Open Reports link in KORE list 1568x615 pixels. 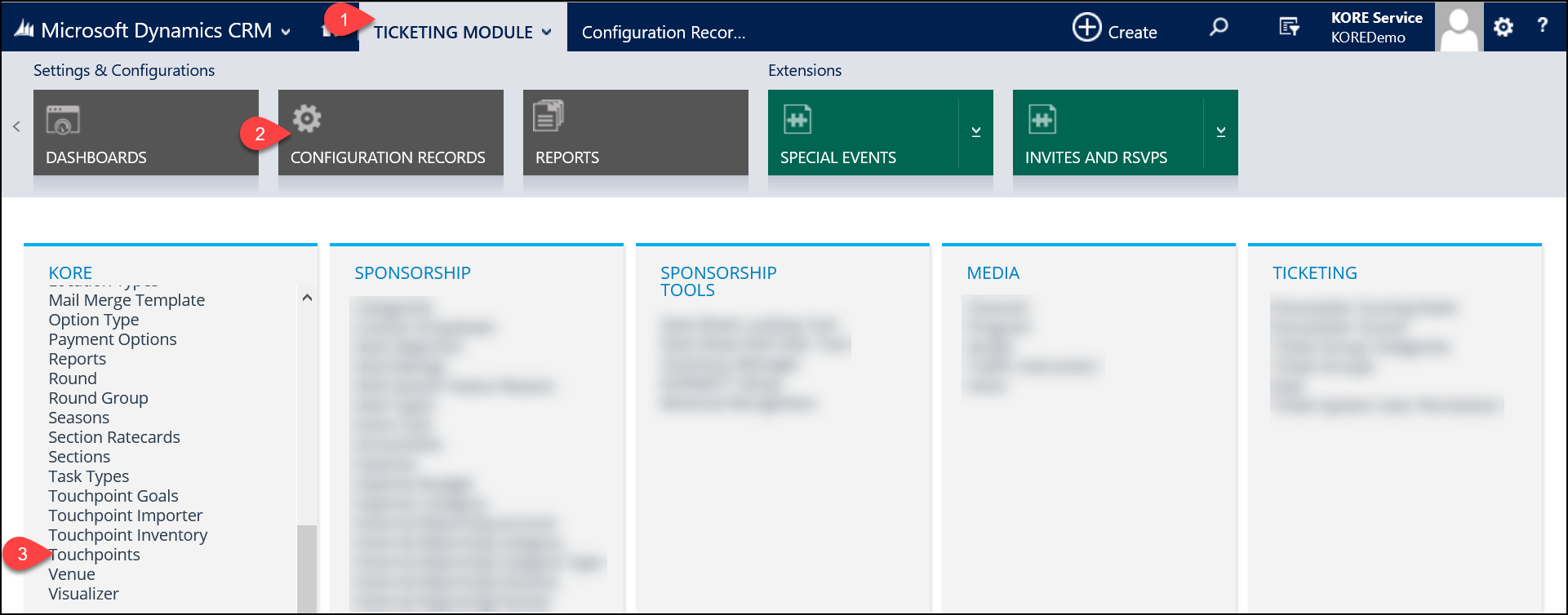click(x=78, y=359)
